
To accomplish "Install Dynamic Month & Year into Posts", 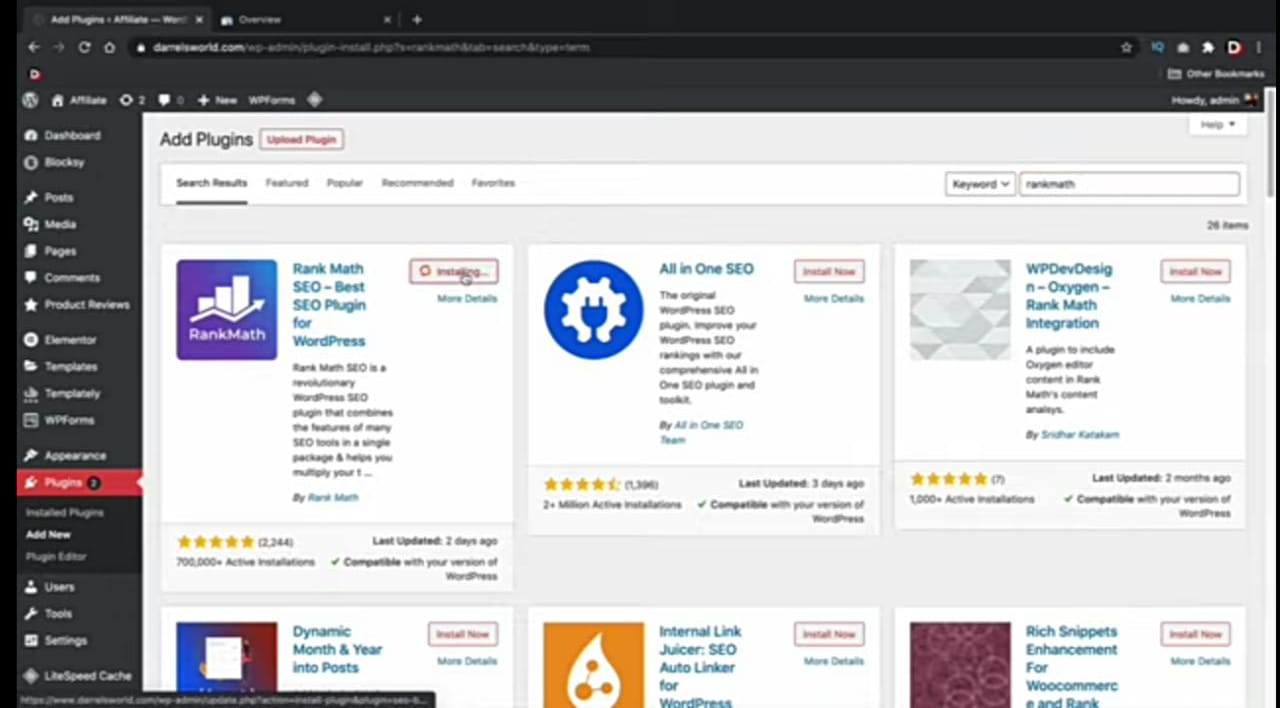I will tap(463, 634).
